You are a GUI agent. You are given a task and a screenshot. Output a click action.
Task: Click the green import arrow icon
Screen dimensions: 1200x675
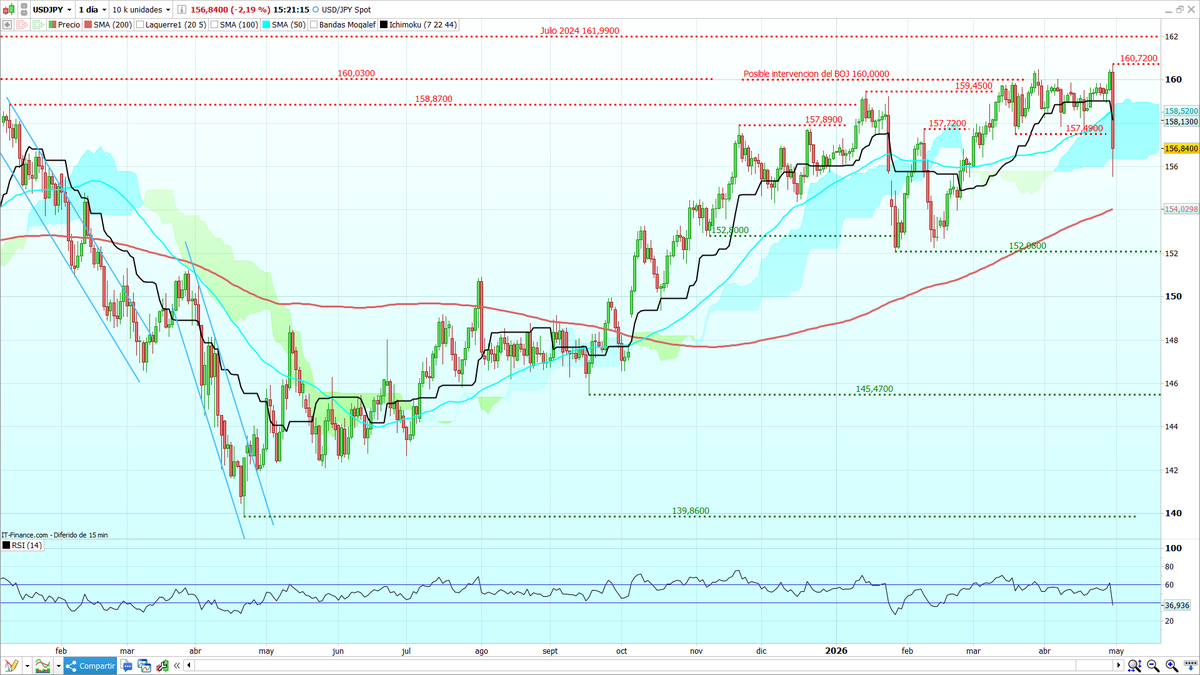(39, 24)
